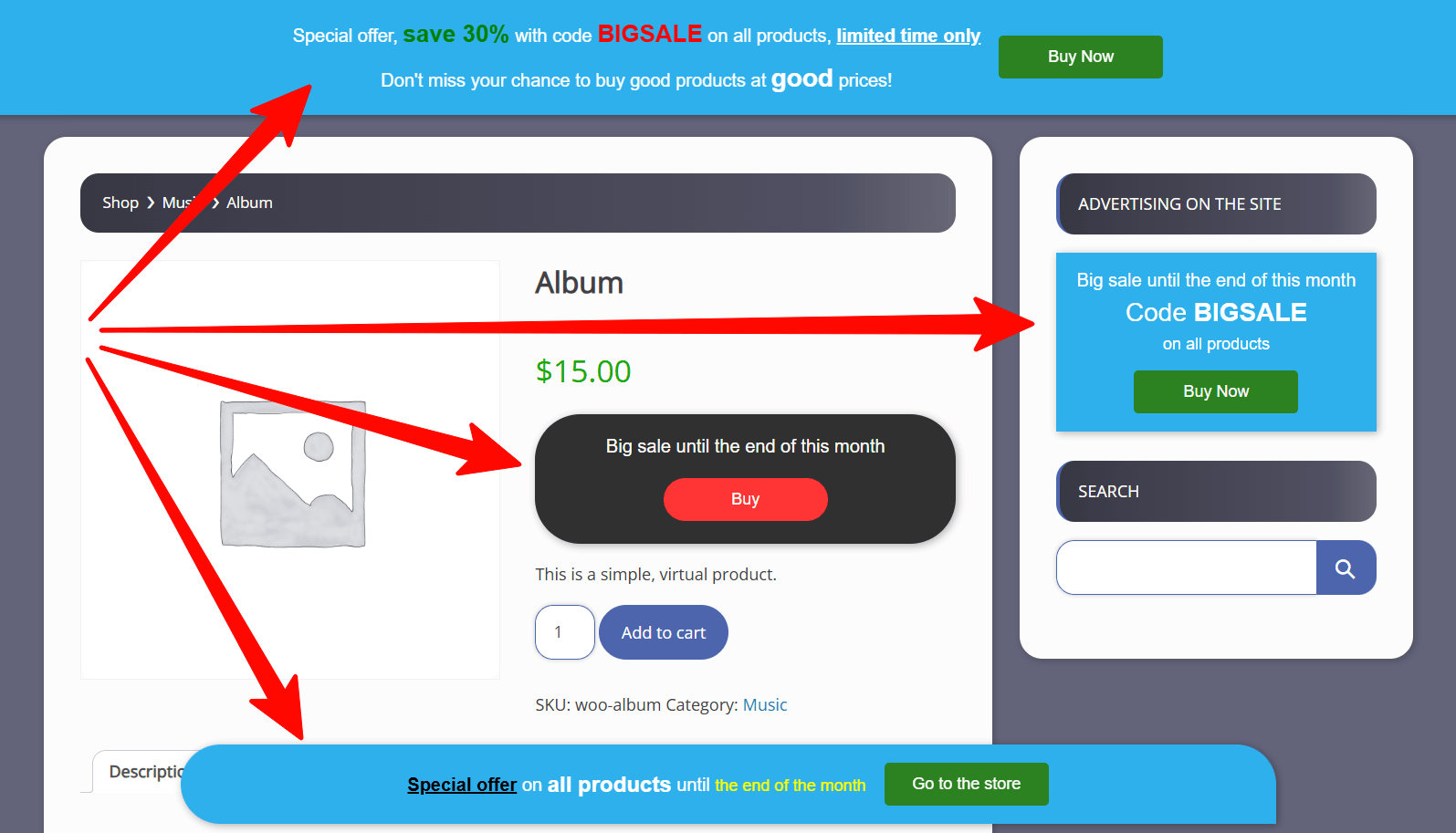The width and height of the screenshot is (1456, 833).
Task: Add the Album to cart
Action: click(663, 632)
